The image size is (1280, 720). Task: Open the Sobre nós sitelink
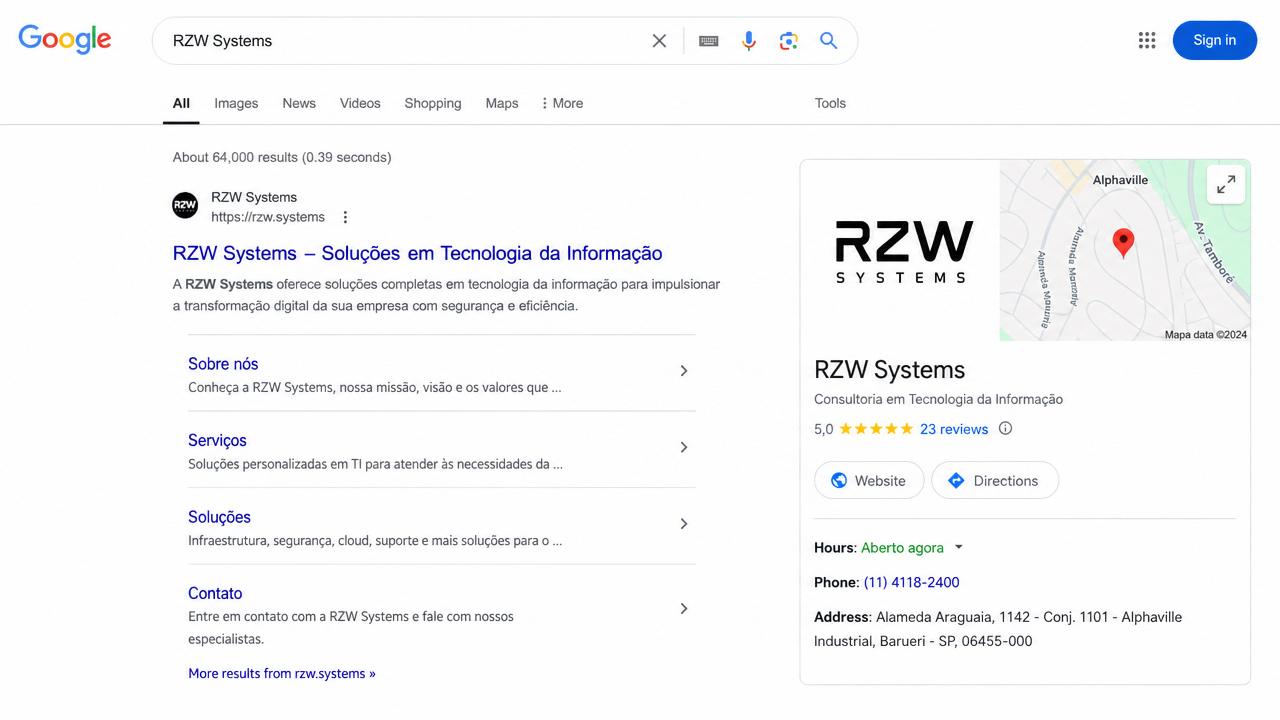click(x=223, y=364)
